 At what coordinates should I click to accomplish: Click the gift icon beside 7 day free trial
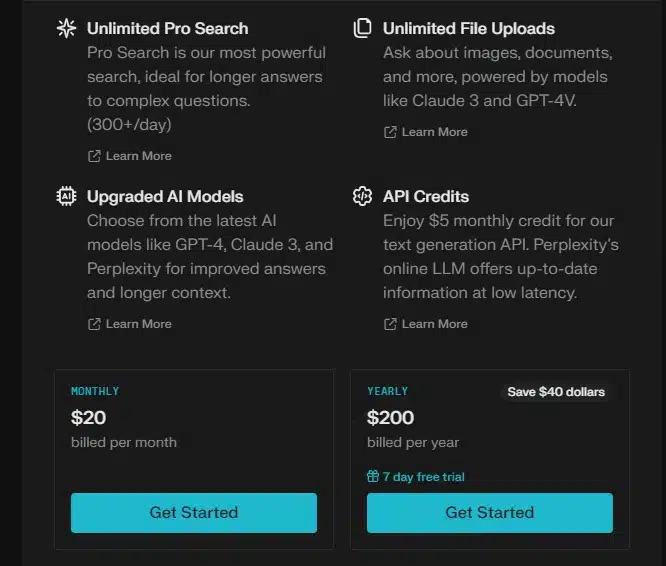(373, 476)
